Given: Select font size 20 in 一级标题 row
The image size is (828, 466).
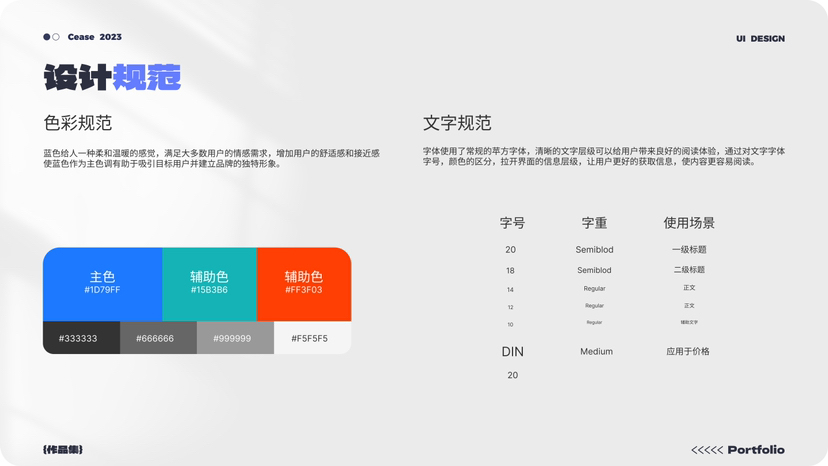Looking at the screenshot, I should (x=511, y=249).
